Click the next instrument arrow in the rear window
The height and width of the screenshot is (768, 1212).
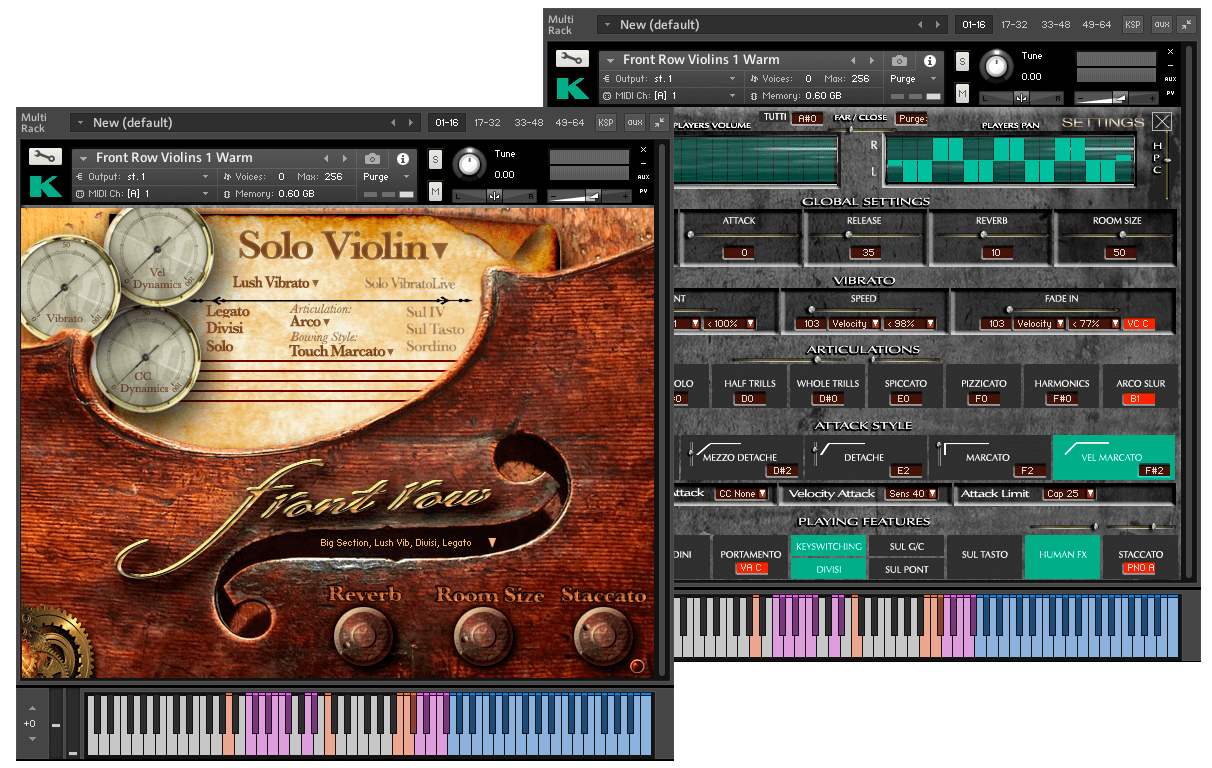(x=872, y=60)
